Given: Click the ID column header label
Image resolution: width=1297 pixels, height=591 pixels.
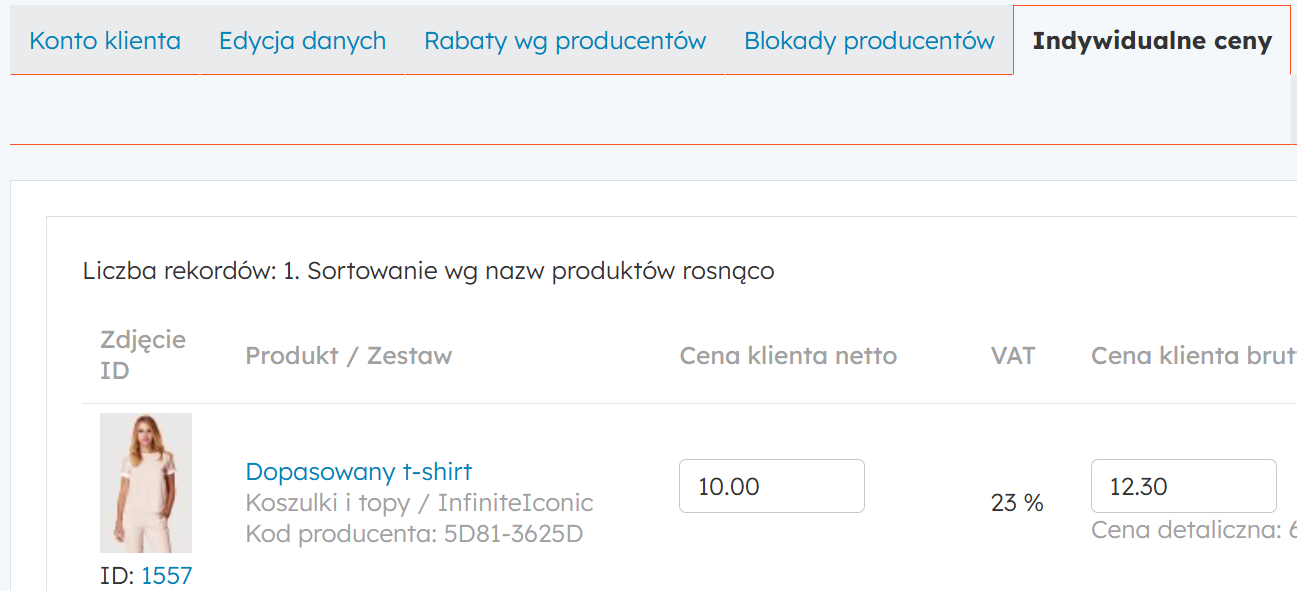Looking at the screenshot, I should (x=115, y=371).
